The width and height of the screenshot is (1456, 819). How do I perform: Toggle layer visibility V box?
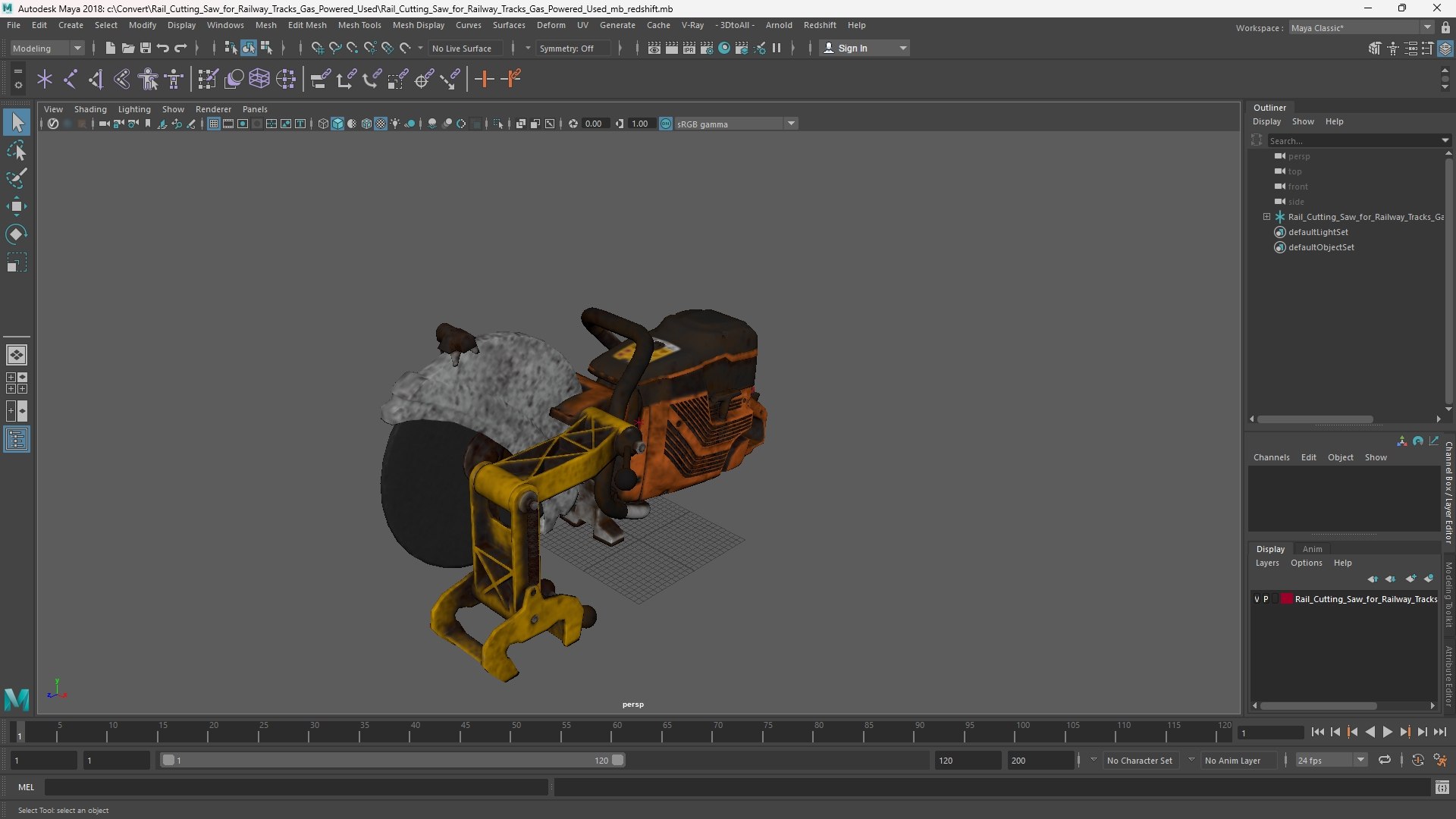click(1257, 599)
